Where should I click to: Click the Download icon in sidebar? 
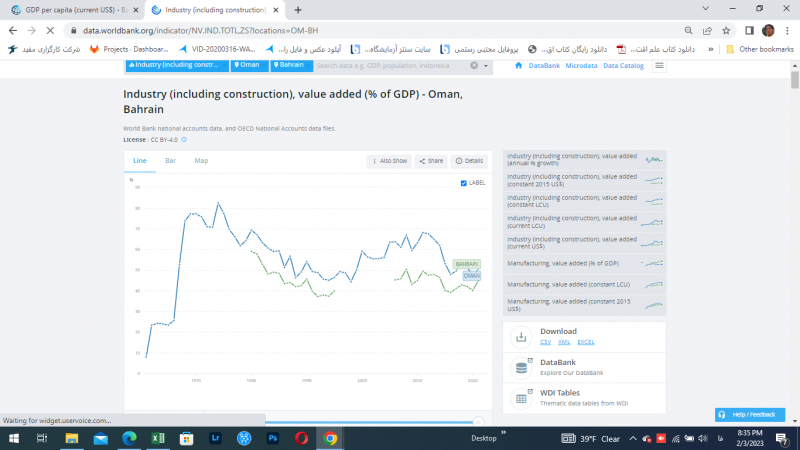[522, 337]
